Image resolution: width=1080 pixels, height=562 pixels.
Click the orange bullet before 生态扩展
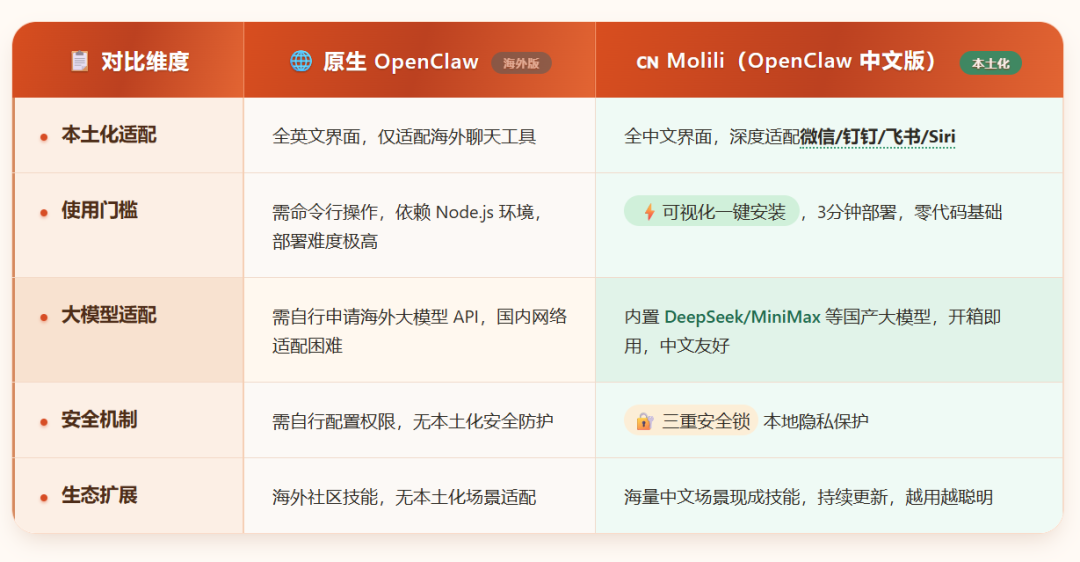(44, 497)
